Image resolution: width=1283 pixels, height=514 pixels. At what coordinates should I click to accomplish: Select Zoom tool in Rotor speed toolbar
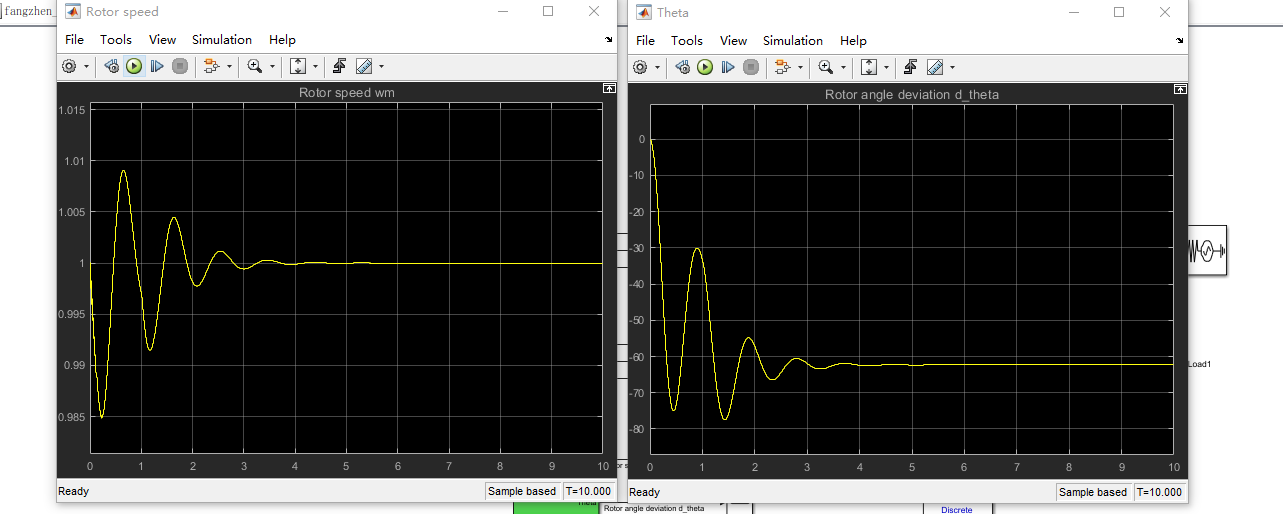tap(255, 66)
